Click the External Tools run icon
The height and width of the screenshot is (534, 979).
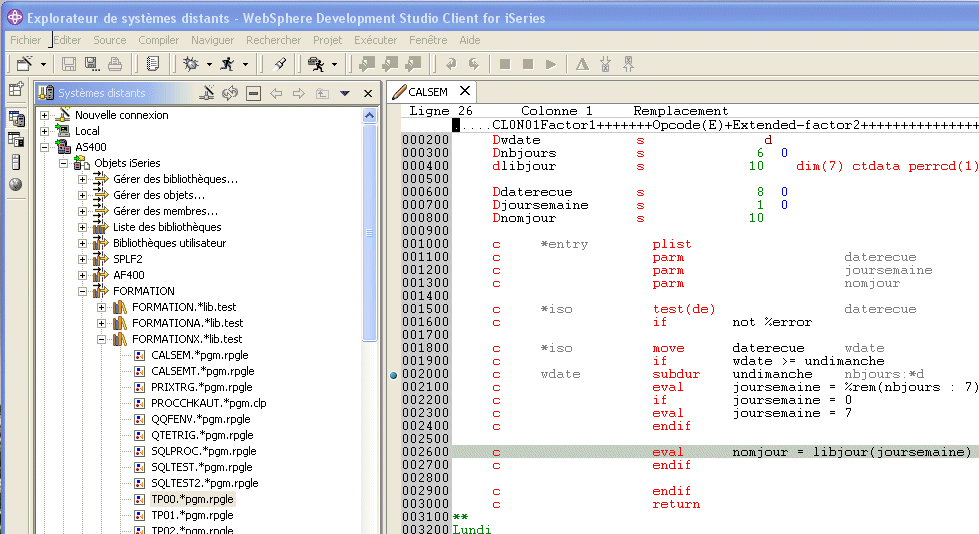[316, 64]
